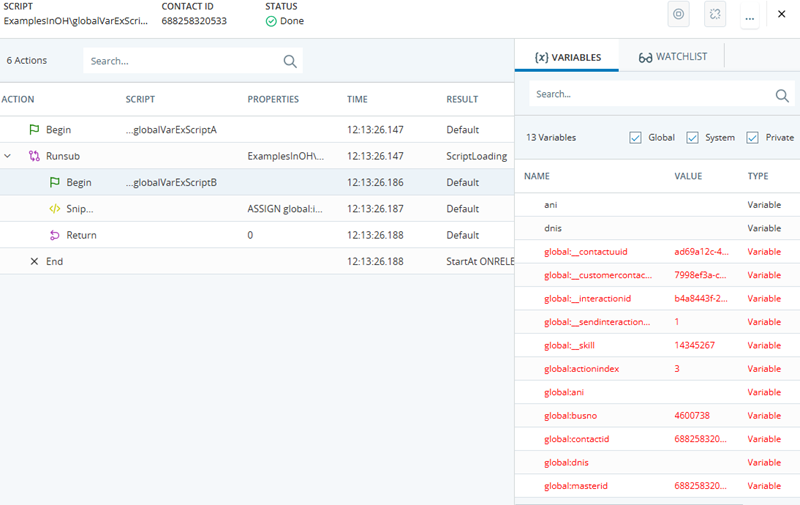
Task: Click the target icon in top toolbar
Action: [679, 14]
